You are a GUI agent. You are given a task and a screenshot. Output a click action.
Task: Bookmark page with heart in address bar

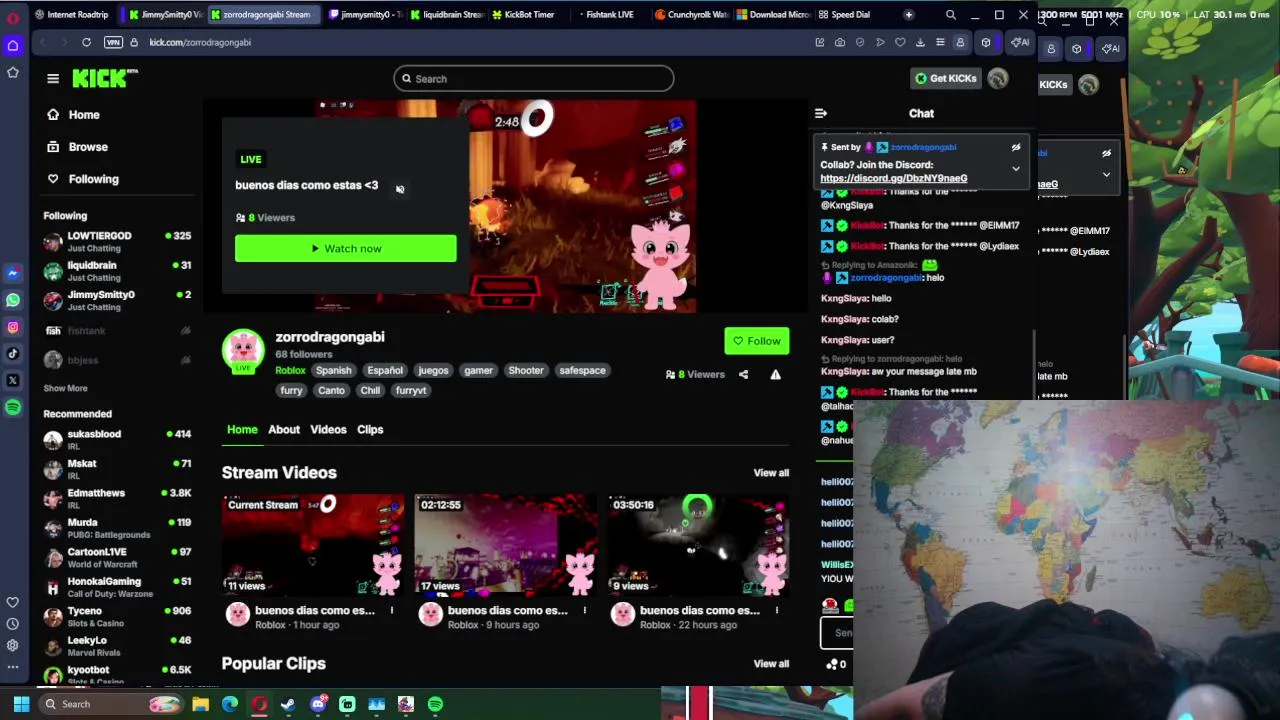coord(900,42)
